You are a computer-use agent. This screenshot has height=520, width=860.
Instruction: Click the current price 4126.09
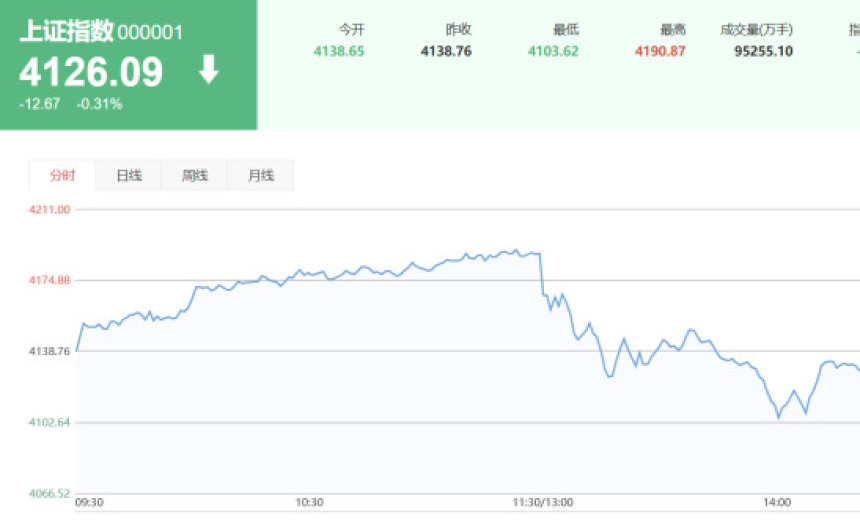point(91,72)
